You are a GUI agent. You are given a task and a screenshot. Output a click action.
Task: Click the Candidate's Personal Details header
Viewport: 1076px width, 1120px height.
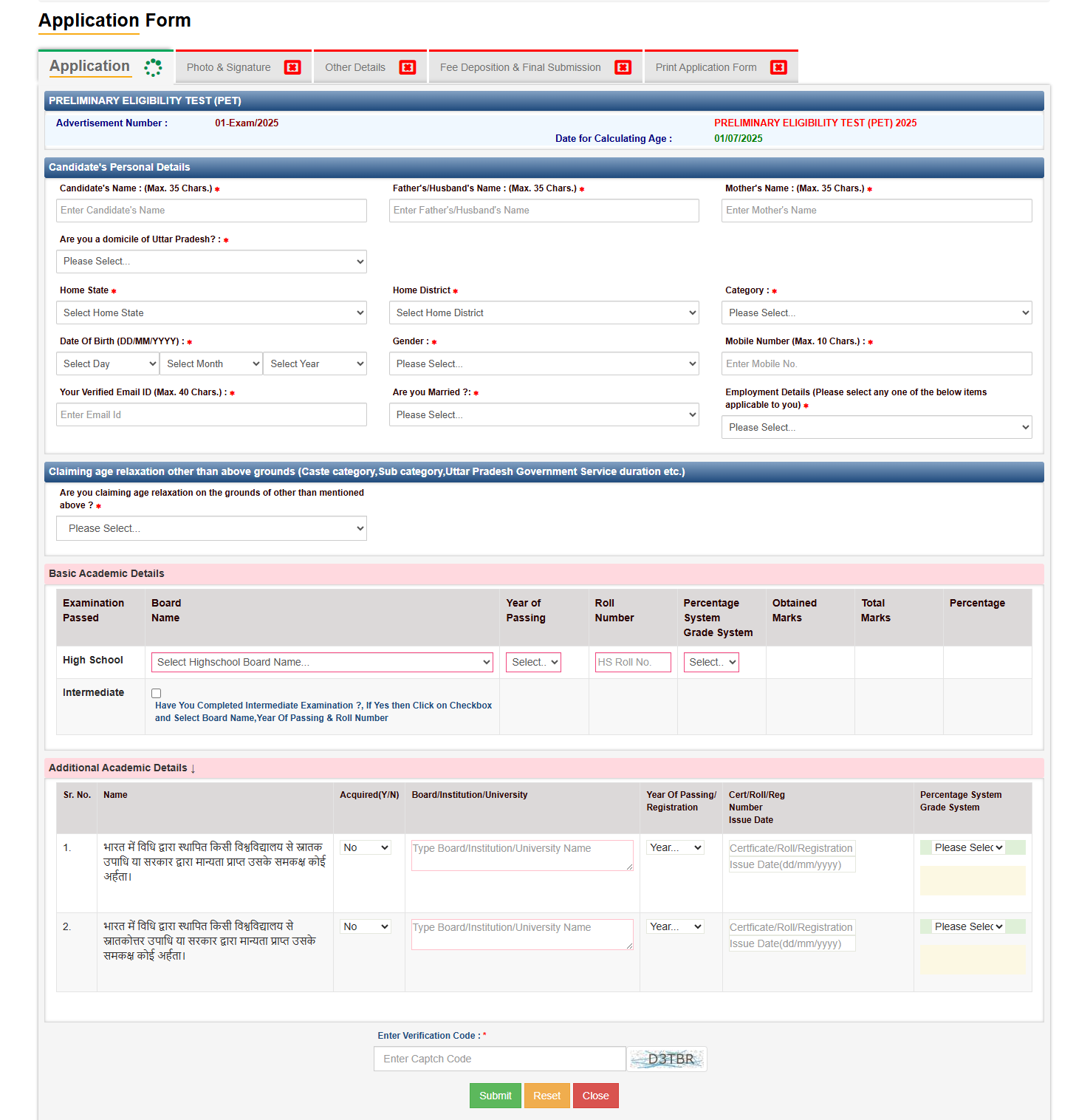tap(544, 168)
